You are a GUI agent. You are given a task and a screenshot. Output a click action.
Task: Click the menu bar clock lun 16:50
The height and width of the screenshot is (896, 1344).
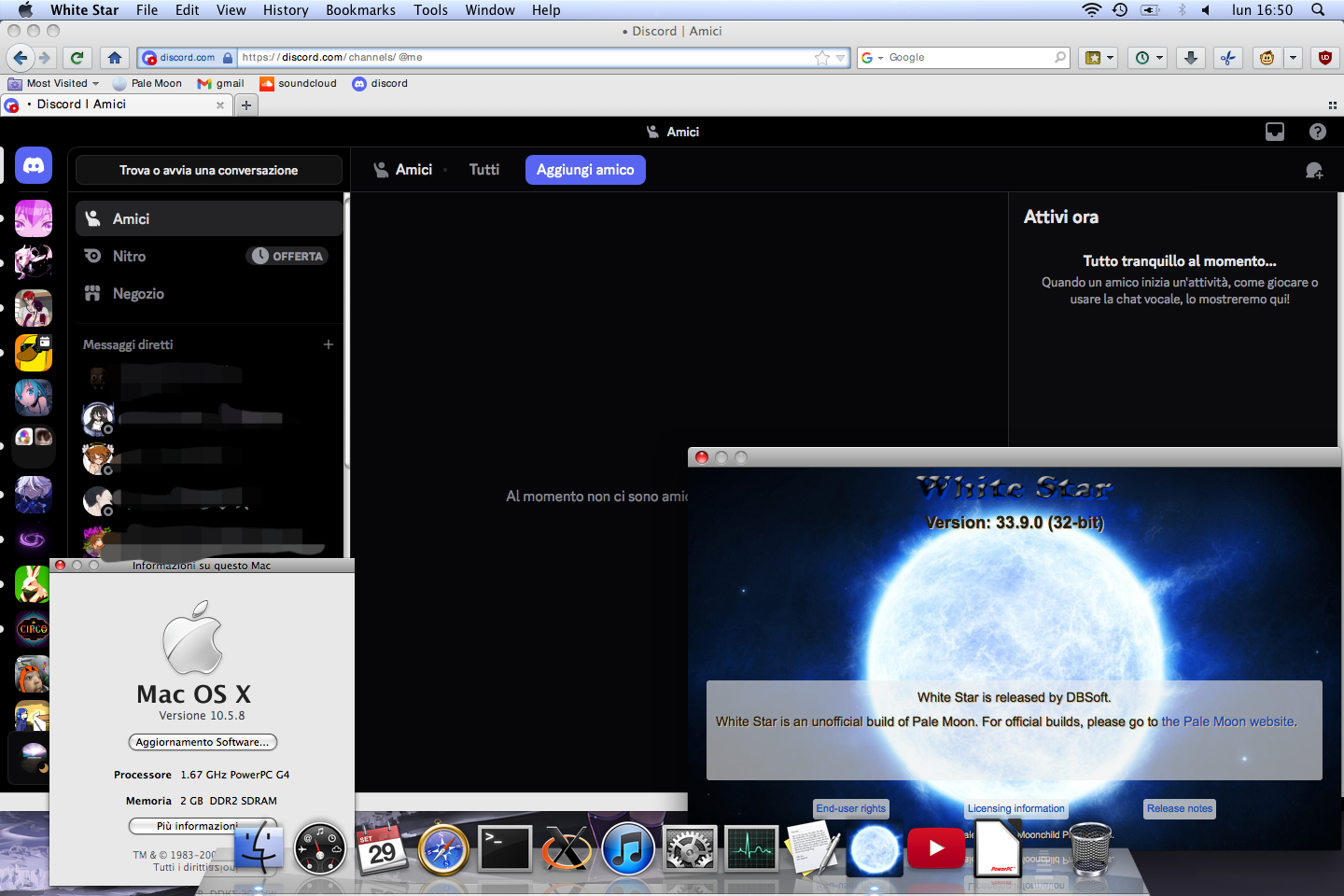[x=1262, y=10]
